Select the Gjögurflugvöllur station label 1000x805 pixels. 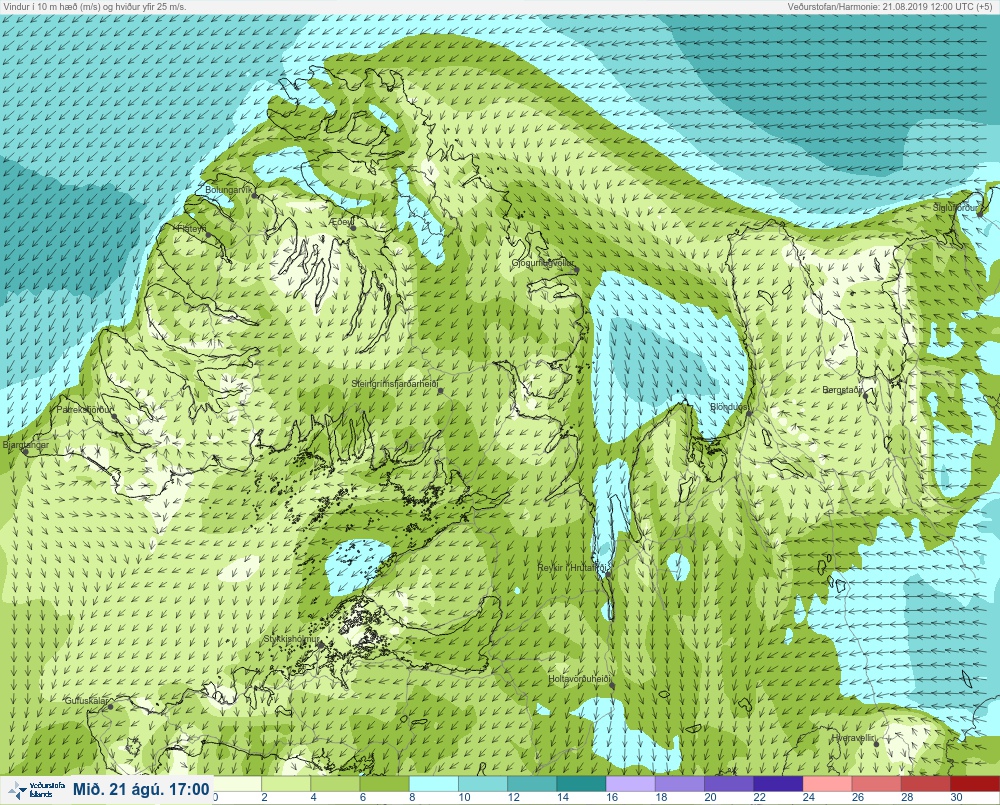pos(543,263)
